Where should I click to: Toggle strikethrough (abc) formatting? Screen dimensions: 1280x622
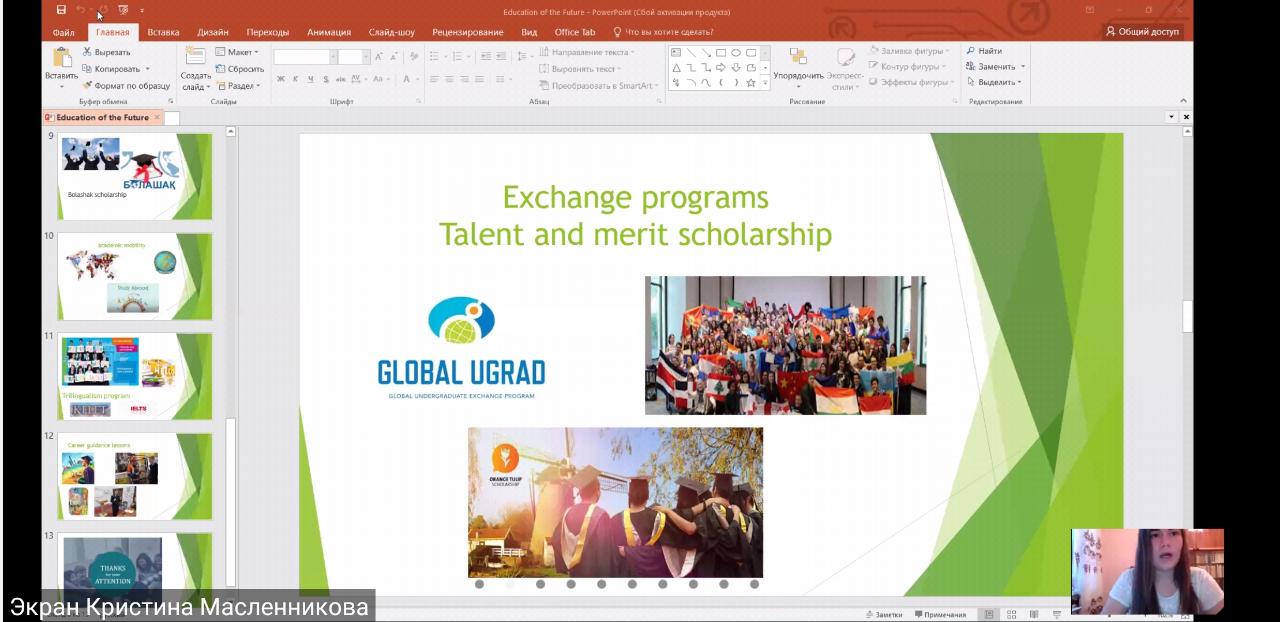341,79
